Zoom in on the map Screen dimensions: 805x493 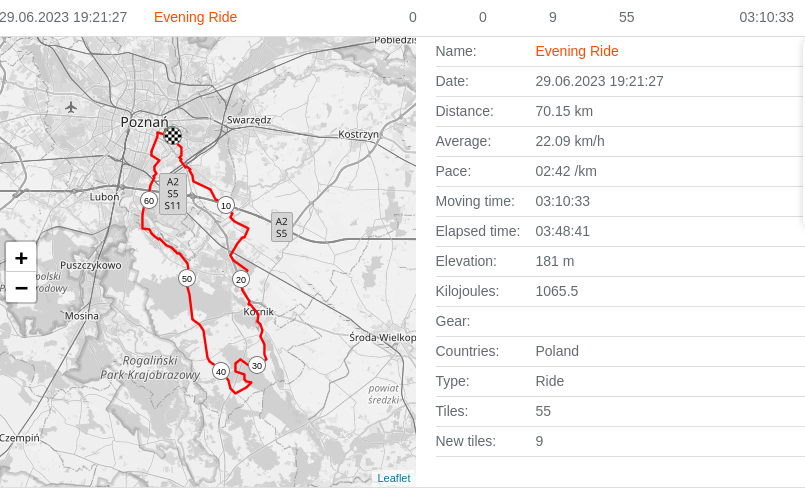pos(21,257)
